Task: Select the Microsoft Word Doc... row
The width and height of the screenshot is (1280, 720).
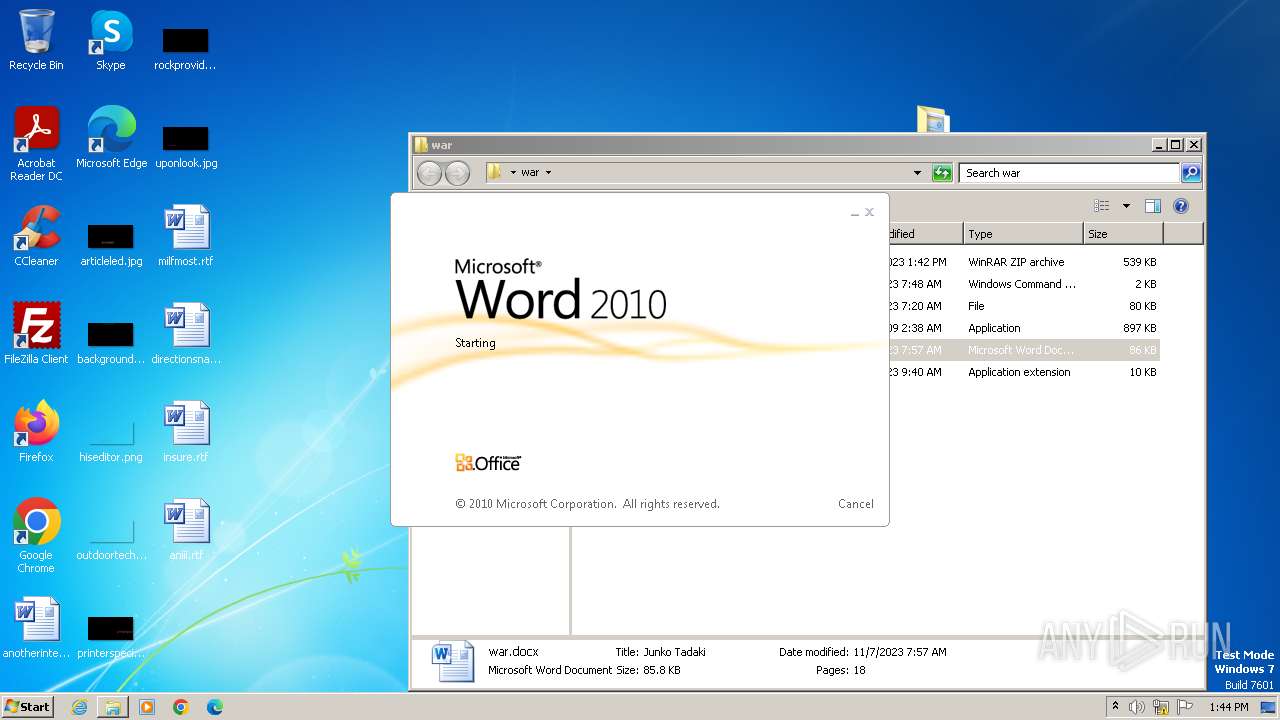Action: click(1022, 350)
